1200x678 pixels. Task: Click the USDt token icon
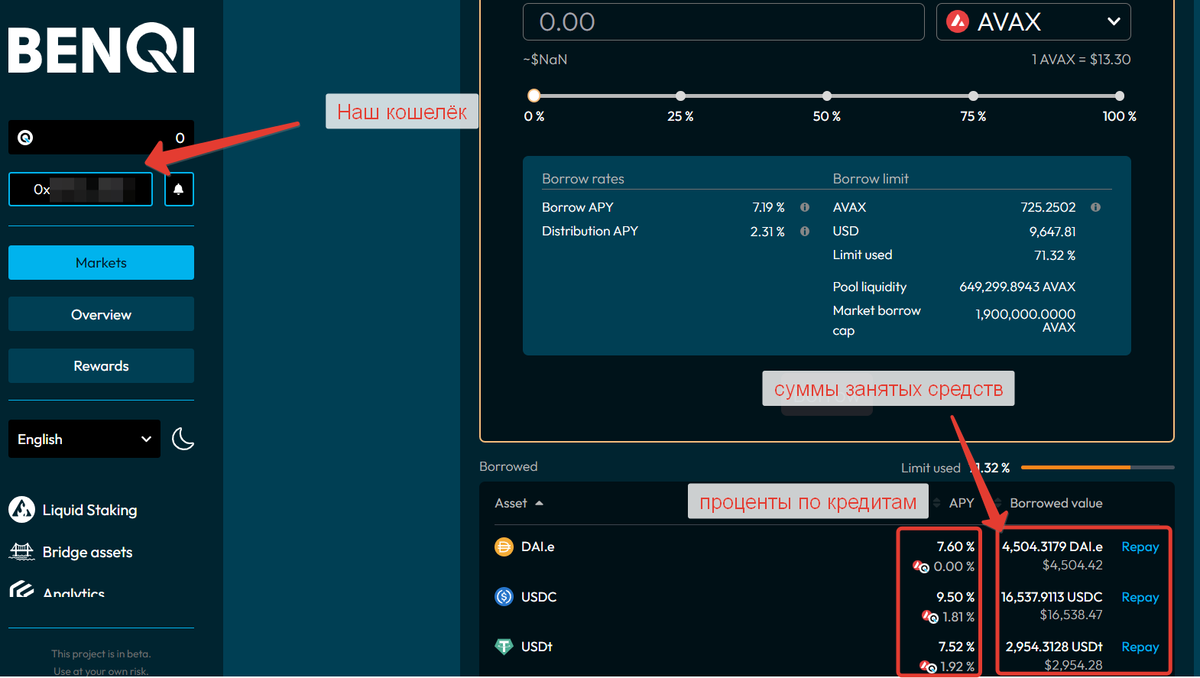tap(504, 647)
